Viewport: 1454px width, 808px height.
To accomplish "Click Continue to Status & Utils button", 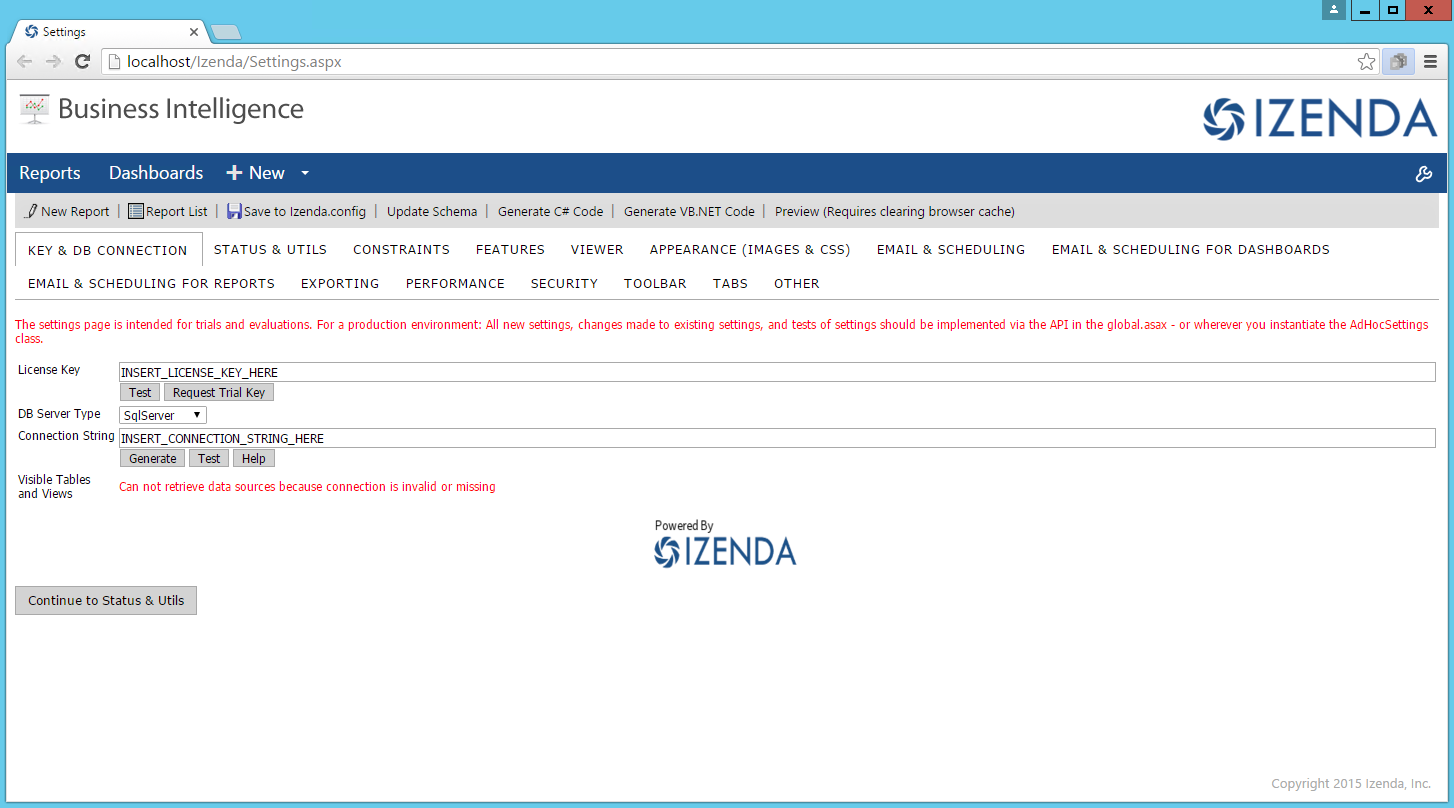I will point(106,600).
